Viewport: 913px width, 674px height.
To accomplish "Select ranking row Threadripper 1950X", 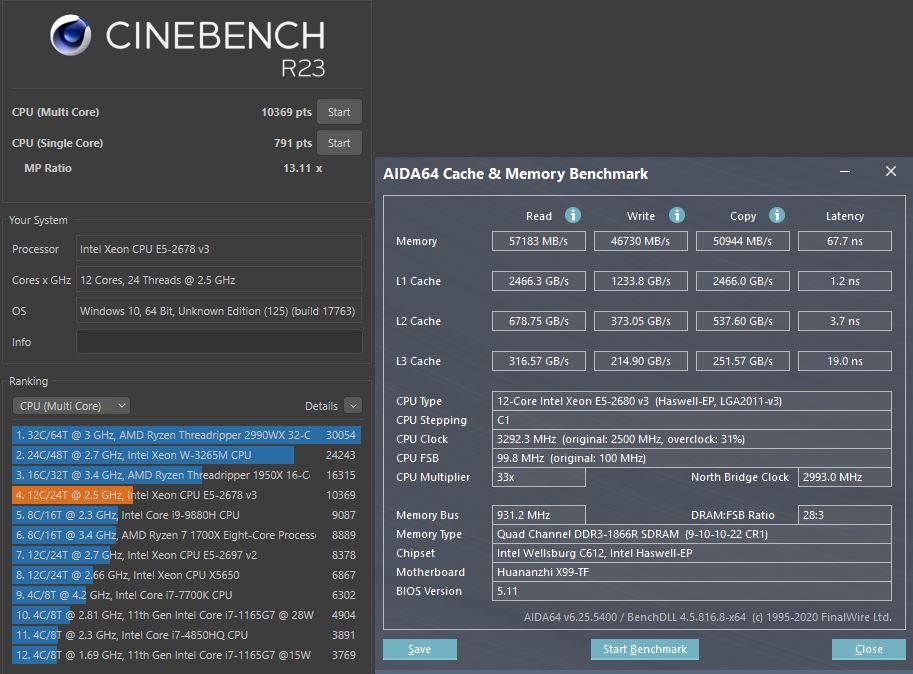I will pyautogui.click(x=186, y=475).
